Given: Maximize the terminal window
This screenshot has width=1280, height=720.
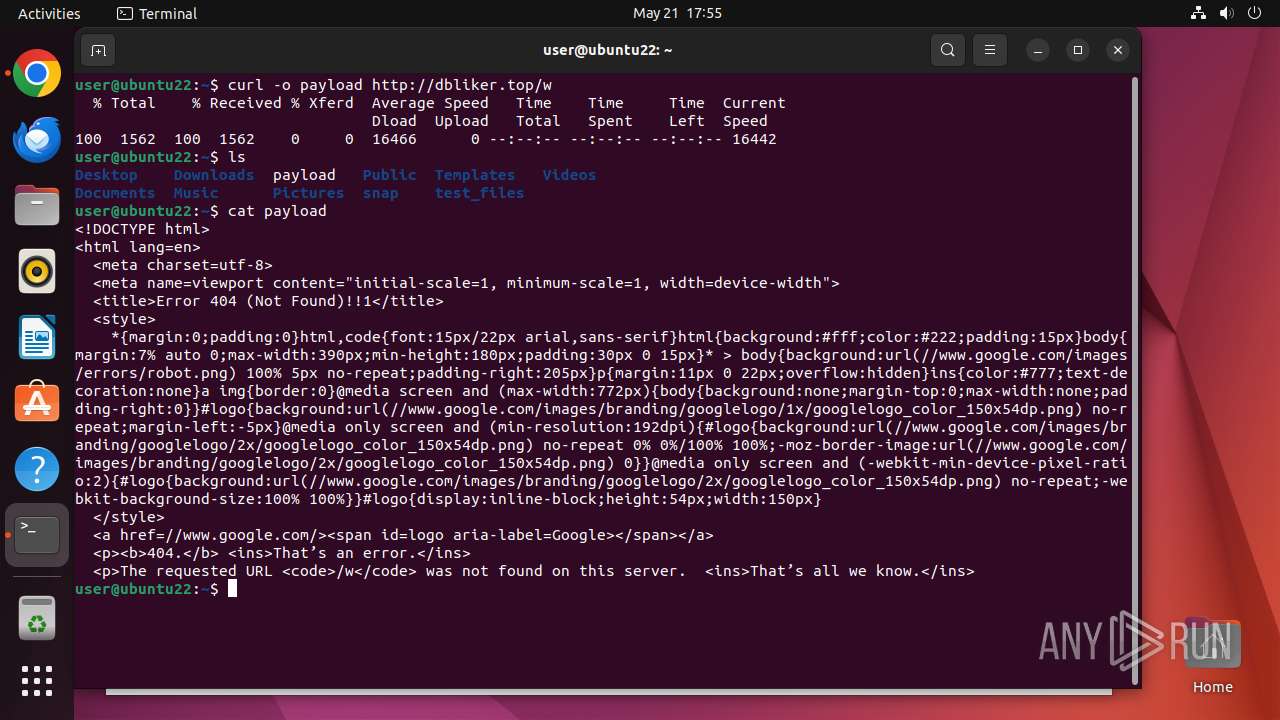Looking at the screenshot, I should 1078,50.
